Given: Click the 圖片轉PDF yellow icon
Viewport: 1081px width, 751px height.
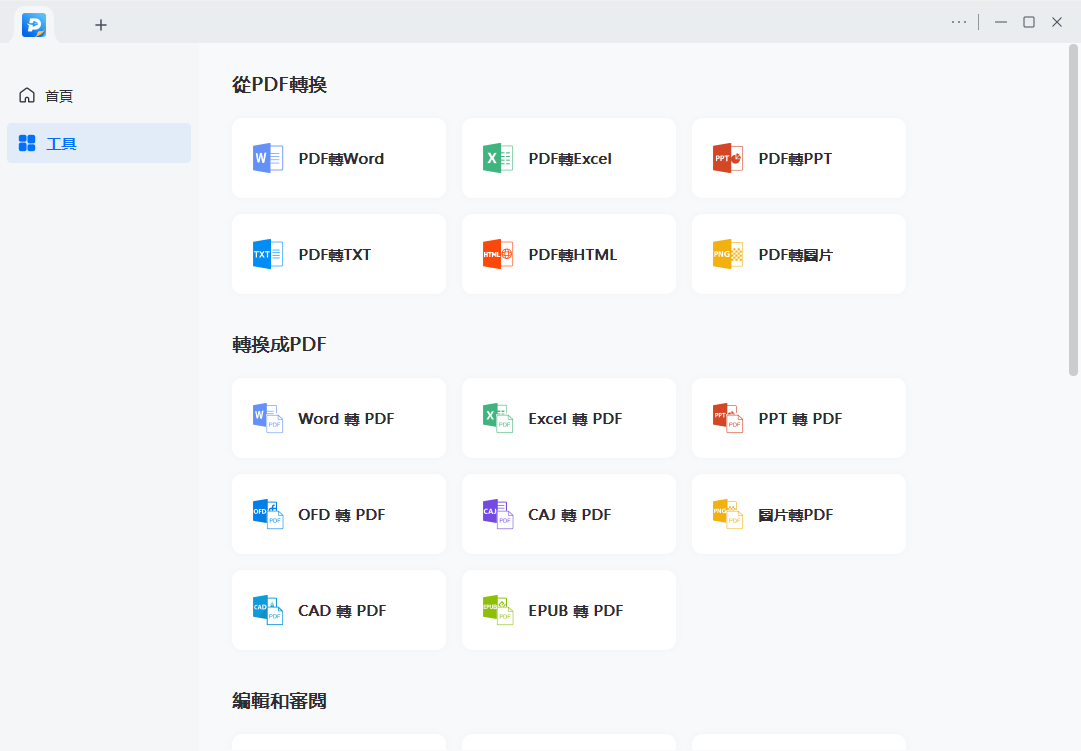Looking at the screenshot, I should (x=728, y=514).
